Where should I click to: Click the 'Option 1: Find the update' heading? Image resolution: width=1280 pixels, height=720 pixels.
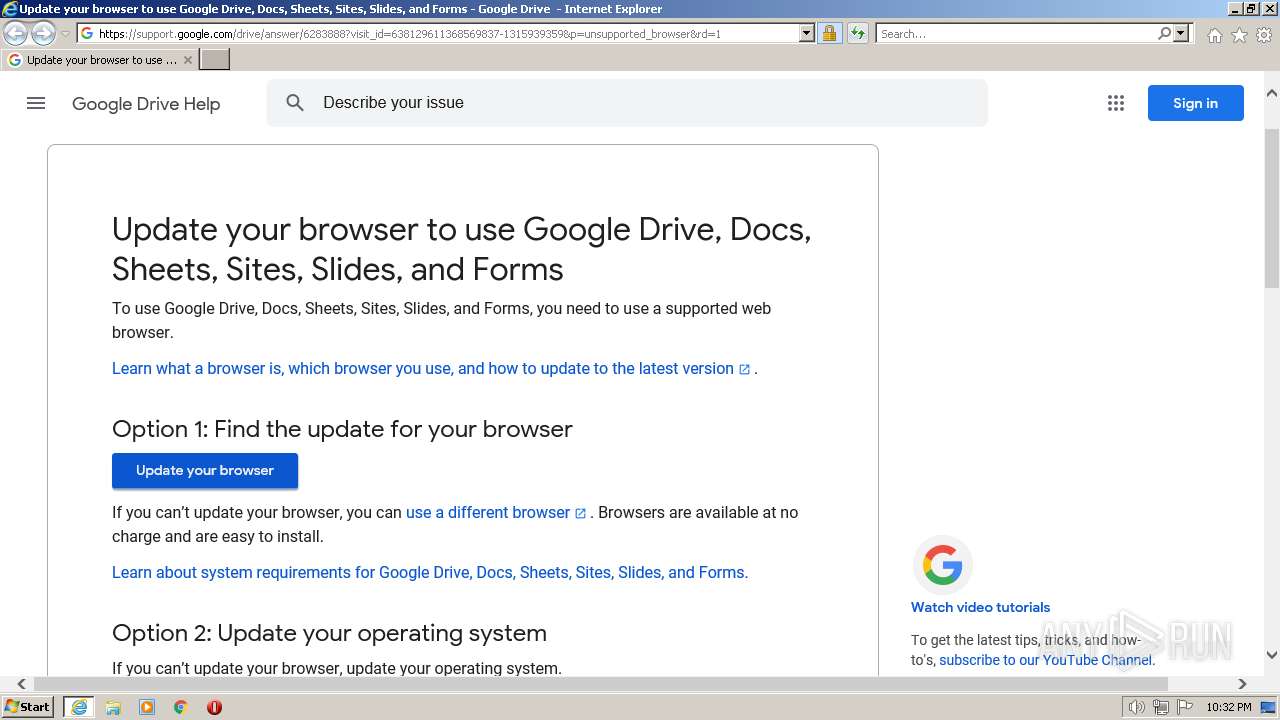pos(342,429)
